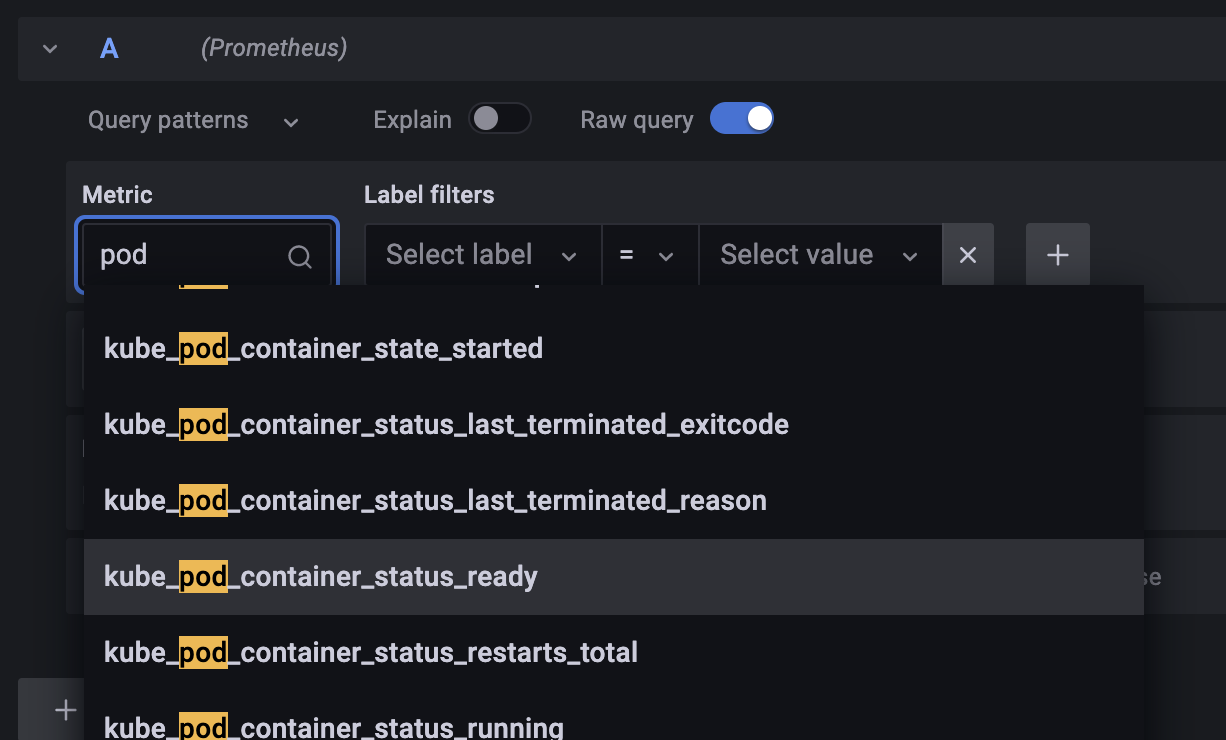Pick kube_pod_container_status_last_terminated_reason from list
The width and height of the screenshot is (1226, 740).
click(x=435, y=500)
